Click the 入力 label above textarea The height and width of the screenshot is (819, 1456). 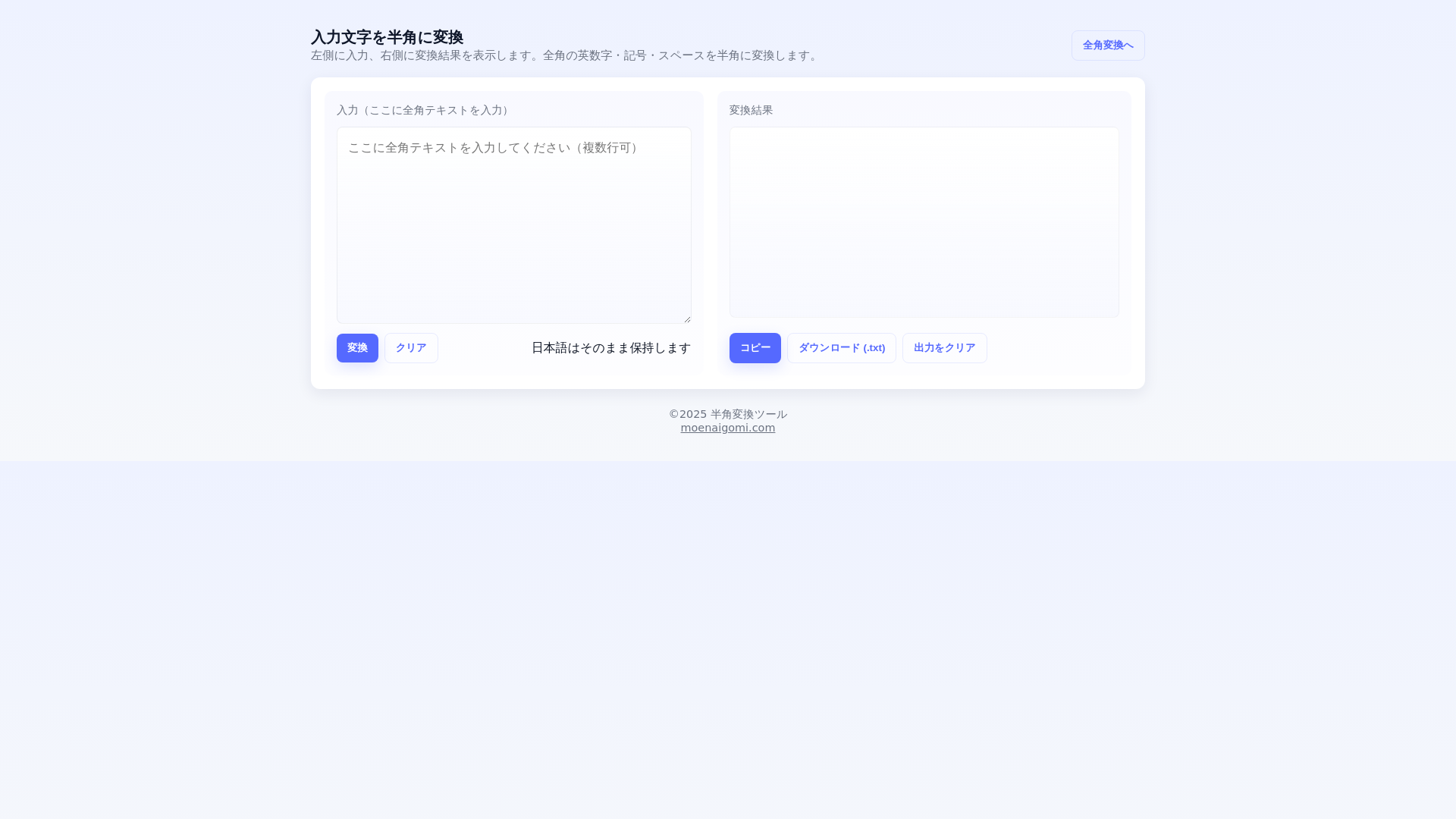point(424,111)
